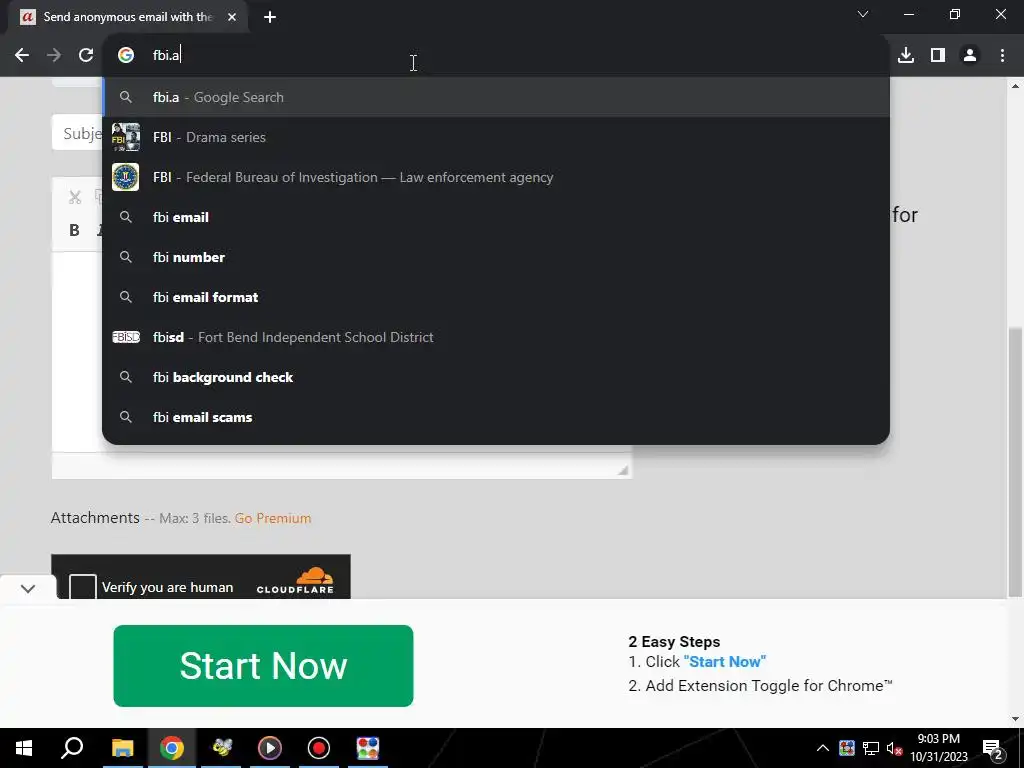The image size is (1024, 768).
Task: Close the 'Send anonymous email' tab
Action: [x=232, y=17]
